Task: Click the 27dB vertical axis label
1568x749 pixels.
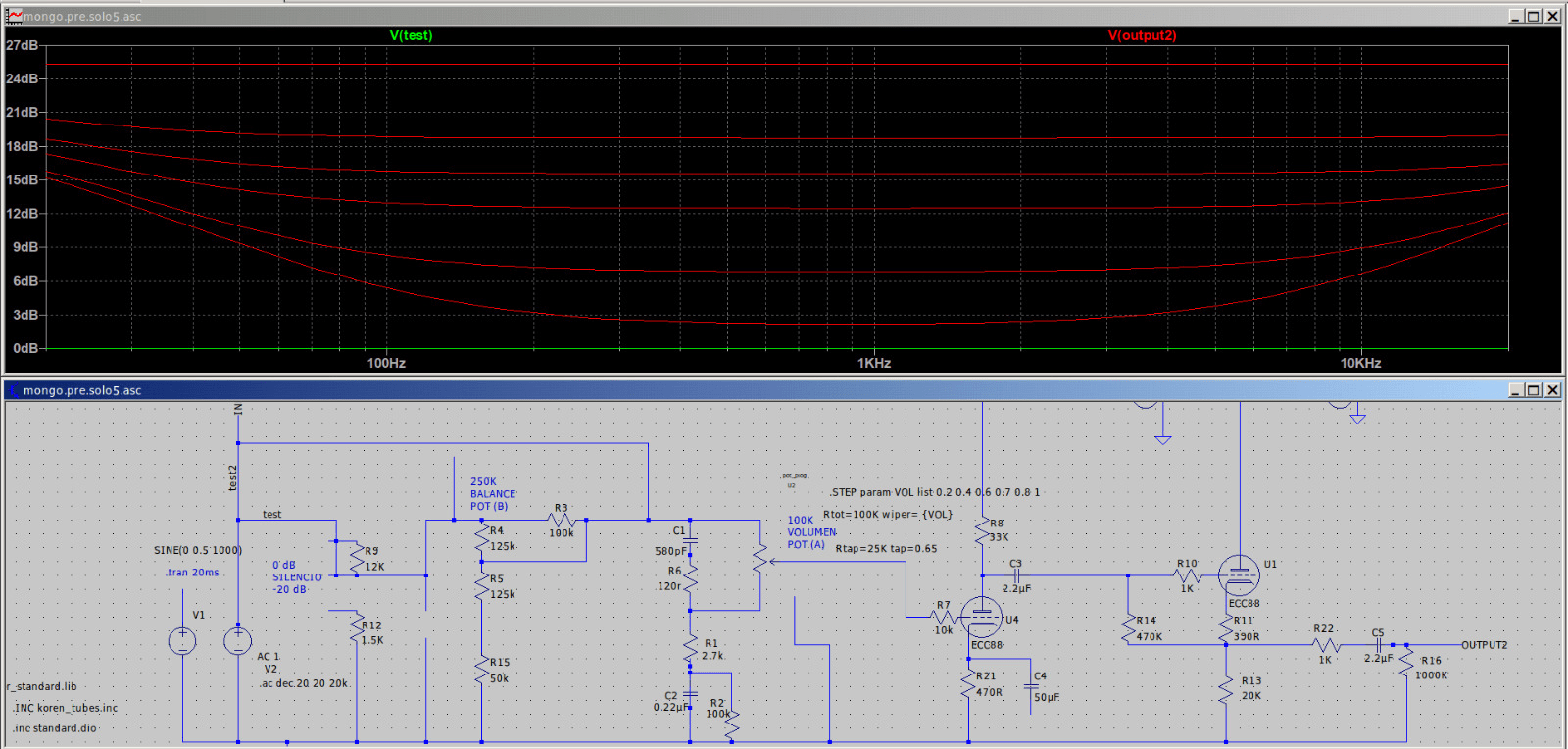Action: [22, 45]
